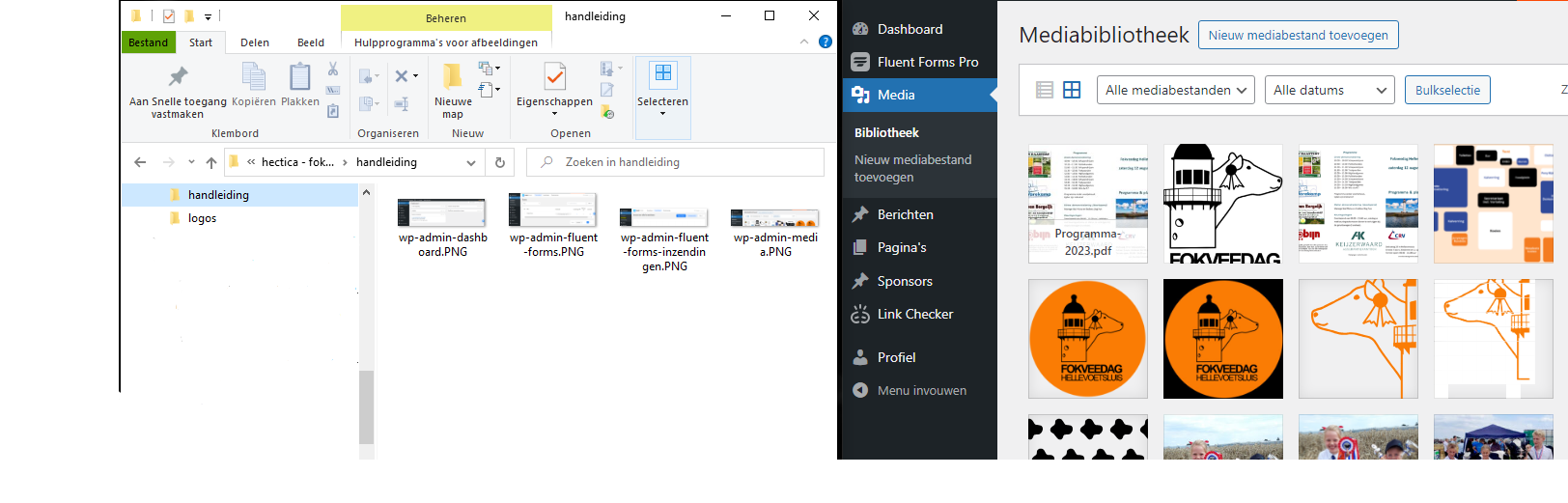Screen dimensions: 1568x503
Task: Expand the Move to dropdown in Organiseren
Action: pos(377,76)
